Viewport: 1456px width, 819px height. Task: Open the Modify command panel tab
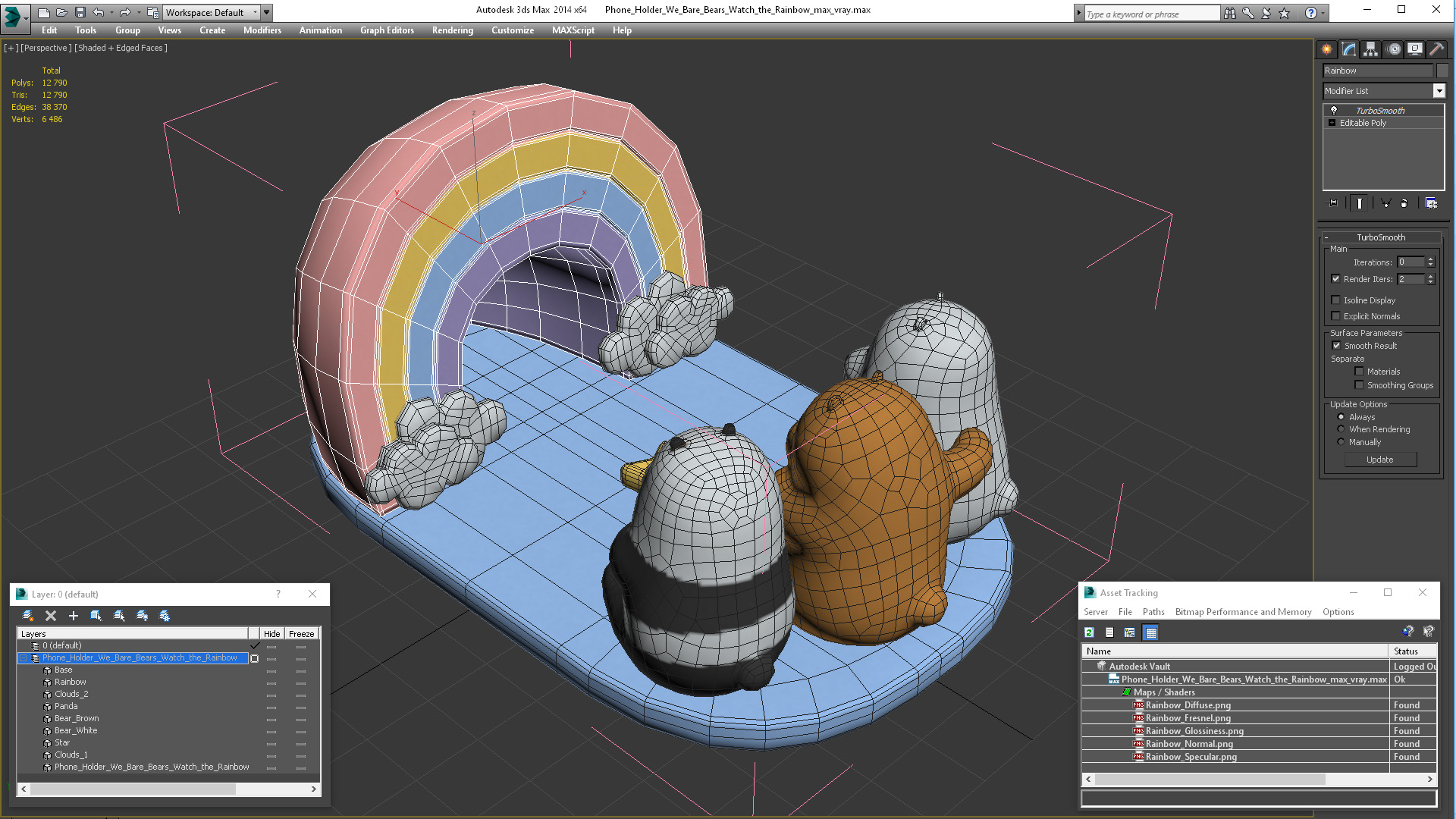(x=1348, y=49)
